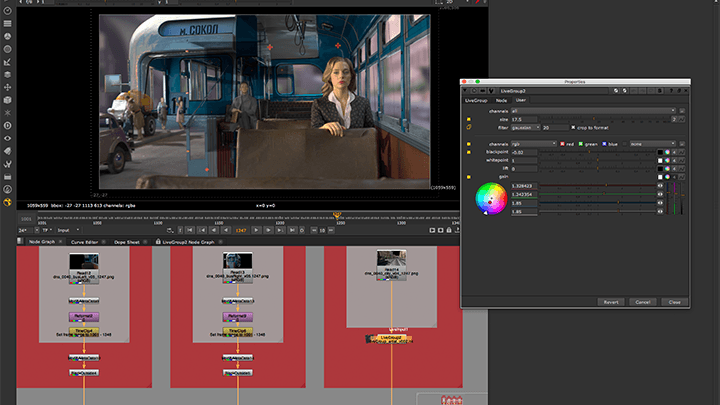720x405 pixels.
Task: Select the LiveGroup2 node in the graph
Action: pyautogui.click(x=389, y=339)
